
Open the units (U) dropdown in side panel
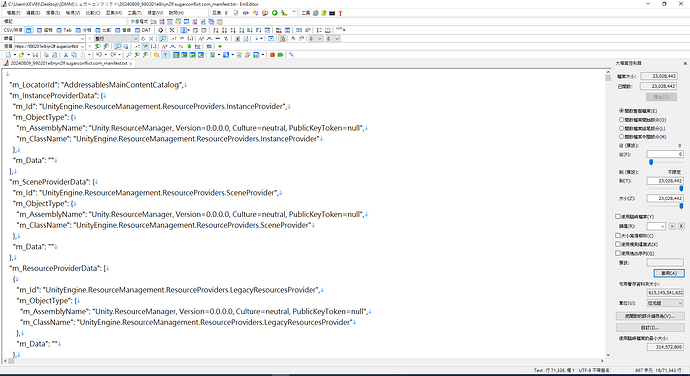coord(665,303)
